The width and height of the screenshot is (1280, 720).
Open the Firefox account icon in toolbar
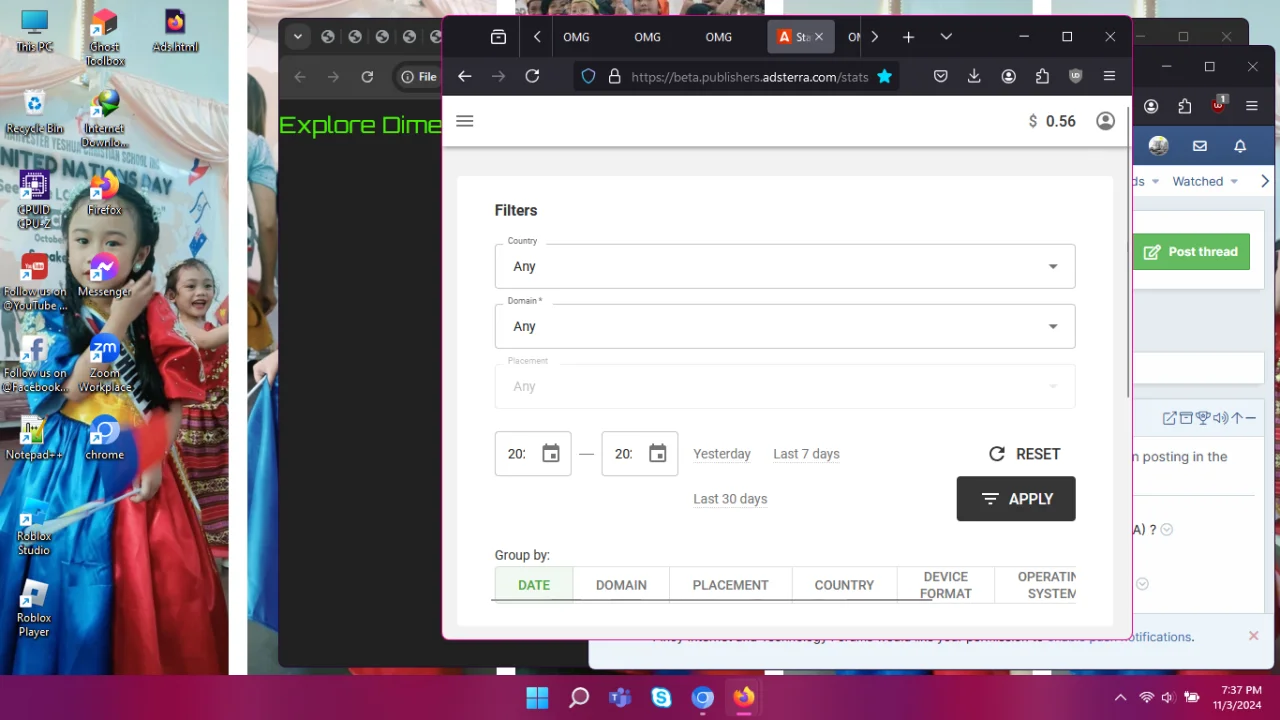coord(1008,76)
